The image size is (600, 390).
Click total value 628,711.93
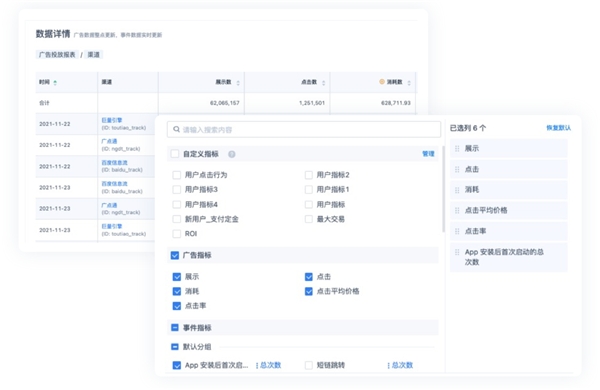[x=396, y=103]
